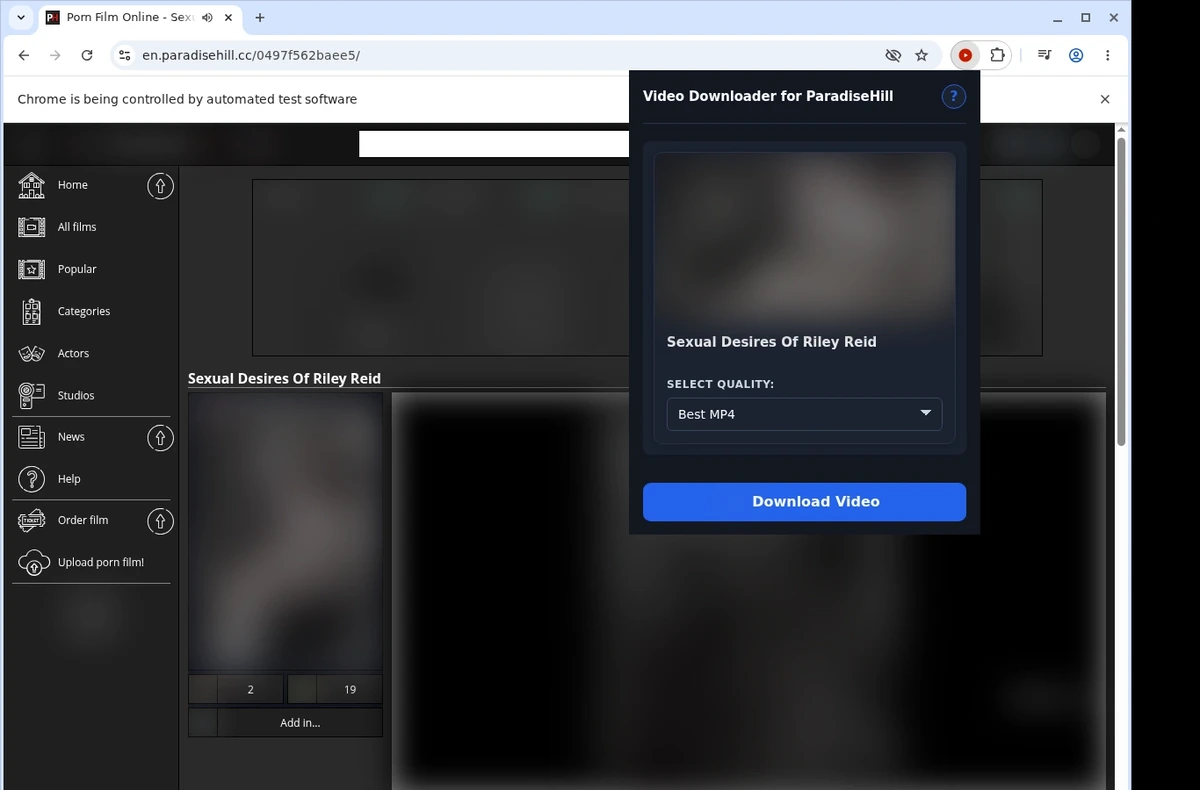The height and width of the screenshot is (790, 1200).
Task: Open the media control toolbar icon
Action: [x=1044, y=56]
